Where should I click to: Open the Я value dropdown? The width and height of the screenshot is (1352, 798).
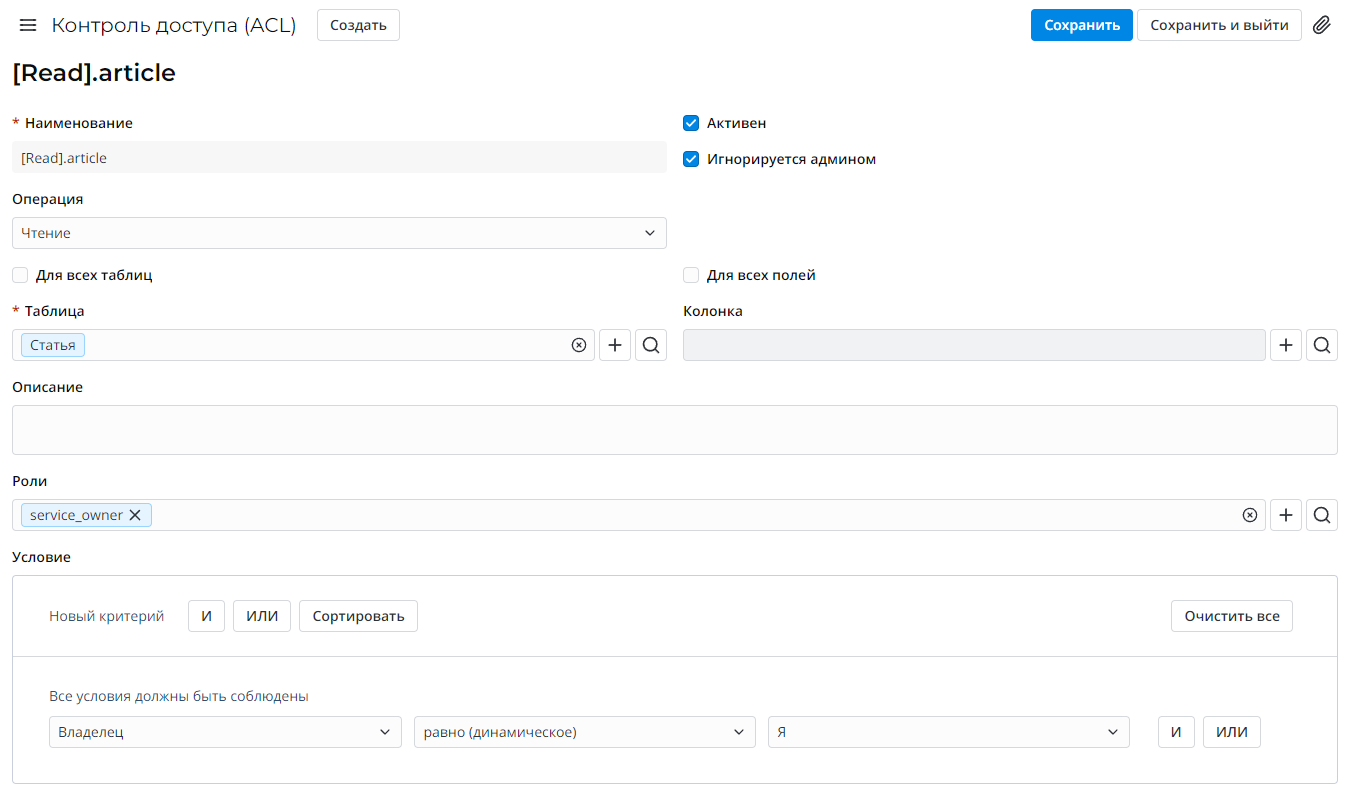pyautogui.click(x=949, y=732)
